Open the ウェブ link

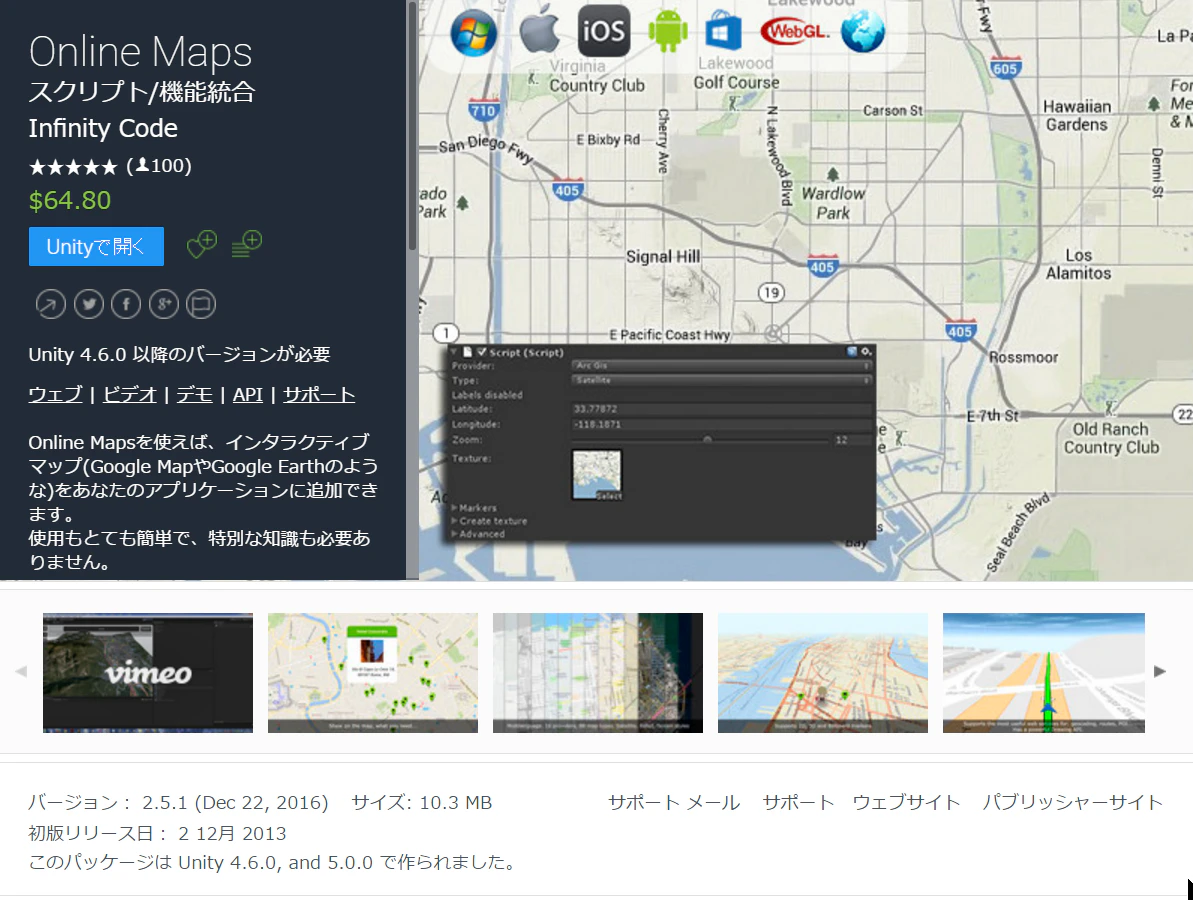click(x=56, y=395)
